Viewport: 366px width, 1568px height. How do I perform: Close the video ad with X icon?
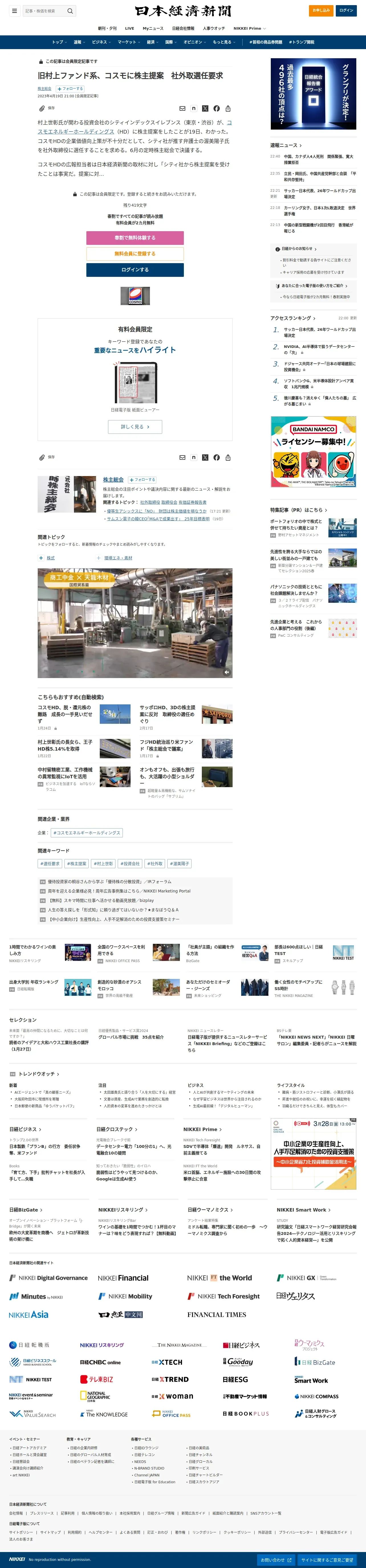click(x=227, y=573)
